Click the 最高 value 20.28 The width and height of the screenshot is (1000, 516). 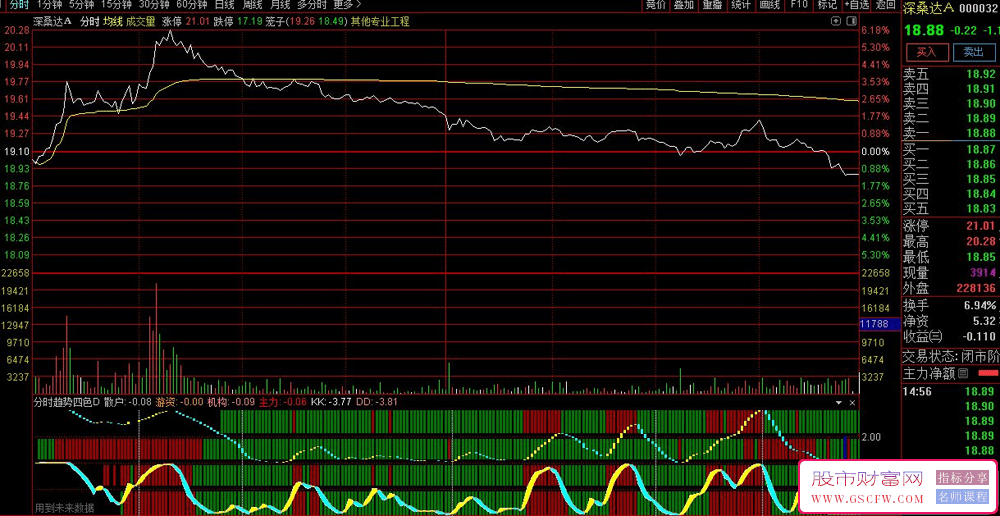981,241
